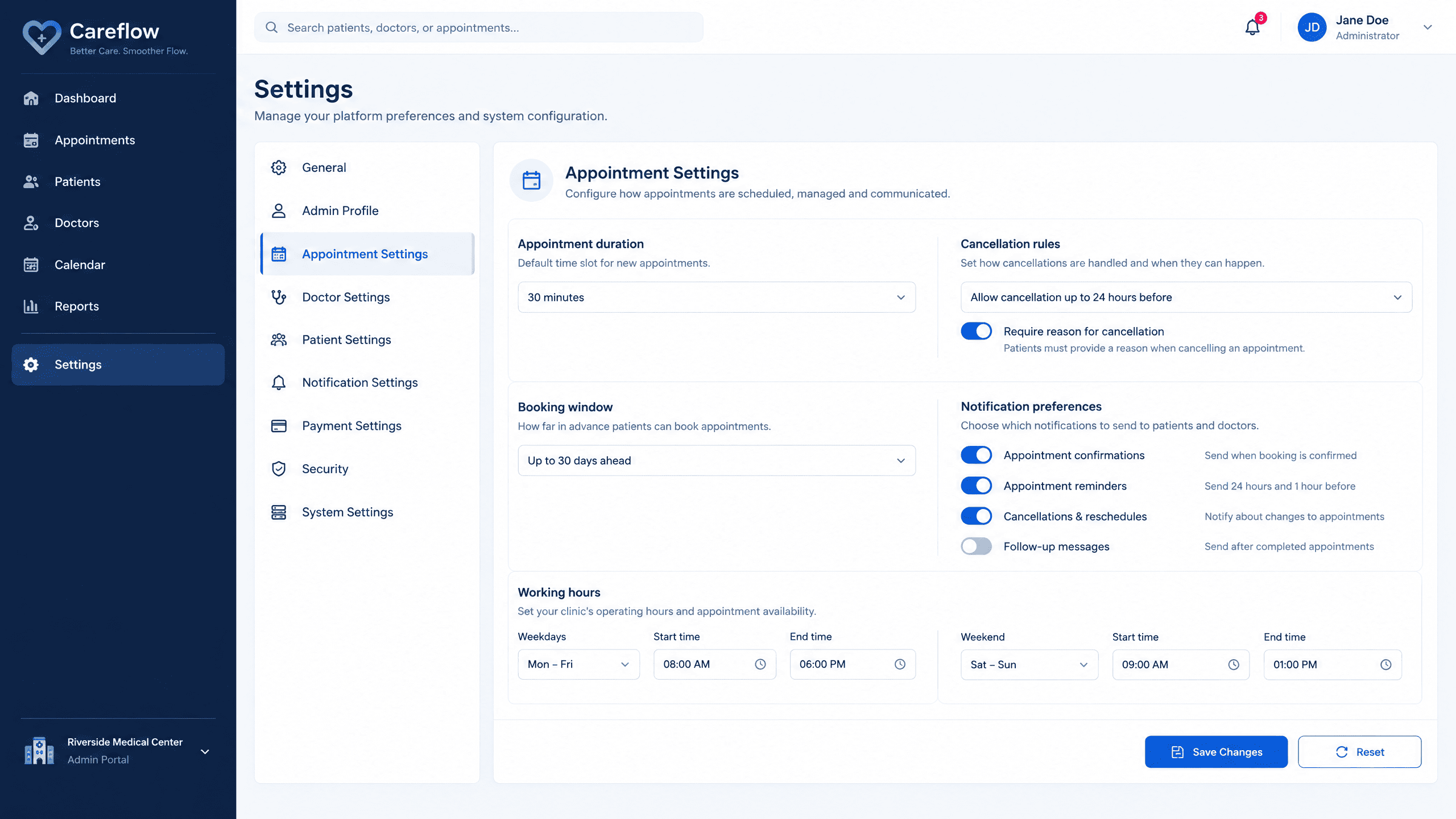The width and height of the screenshot is (1456, 819).
Task: Click the weekend 09:00 AM start time field
Action: tap(1181, 664)
